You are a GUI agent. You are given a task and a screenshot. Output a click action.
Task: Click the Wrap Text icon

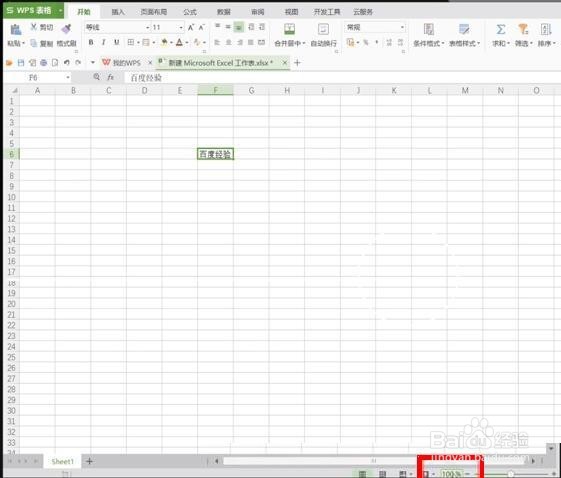click(323, 29)
